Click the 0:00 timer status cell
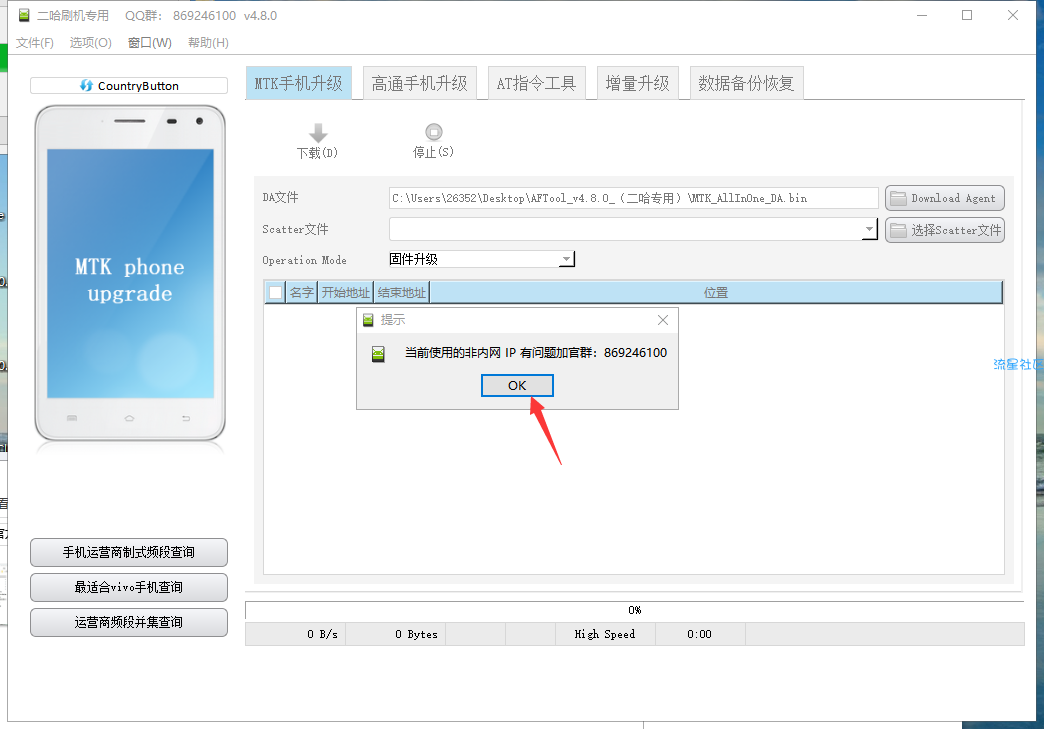The width and height of the screenshot is (1044, 729). pyautogui.click(x=700, y=634)
